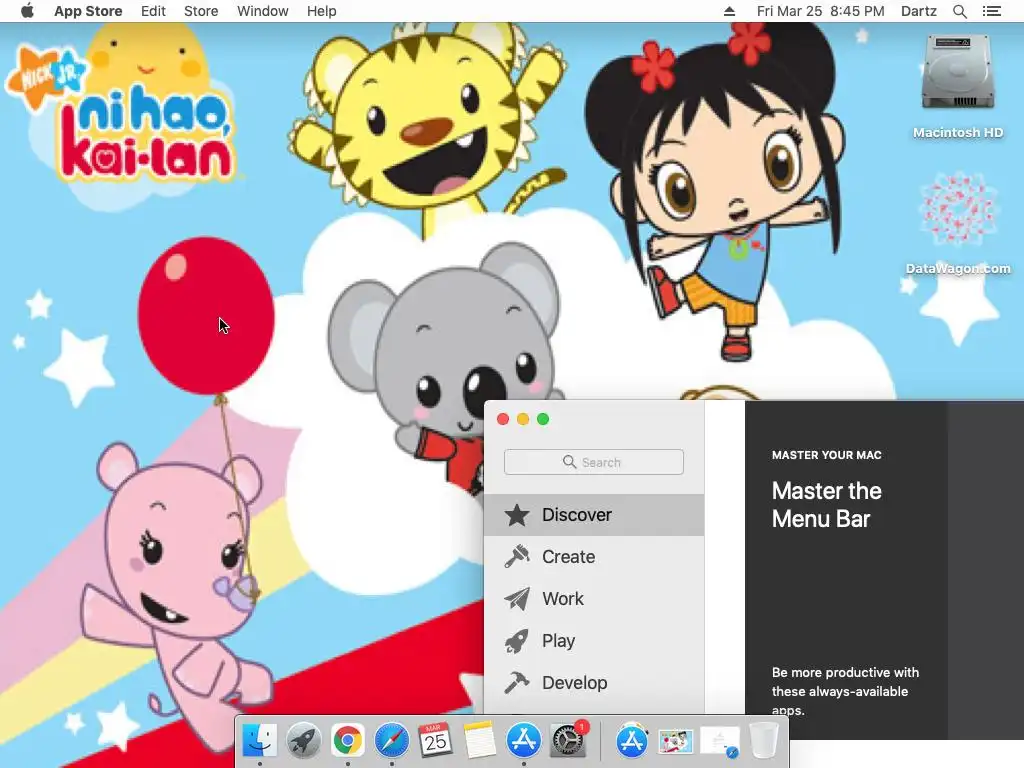Open the Play category with the rocket icon
1024x768 pixels.
(594, 641)
